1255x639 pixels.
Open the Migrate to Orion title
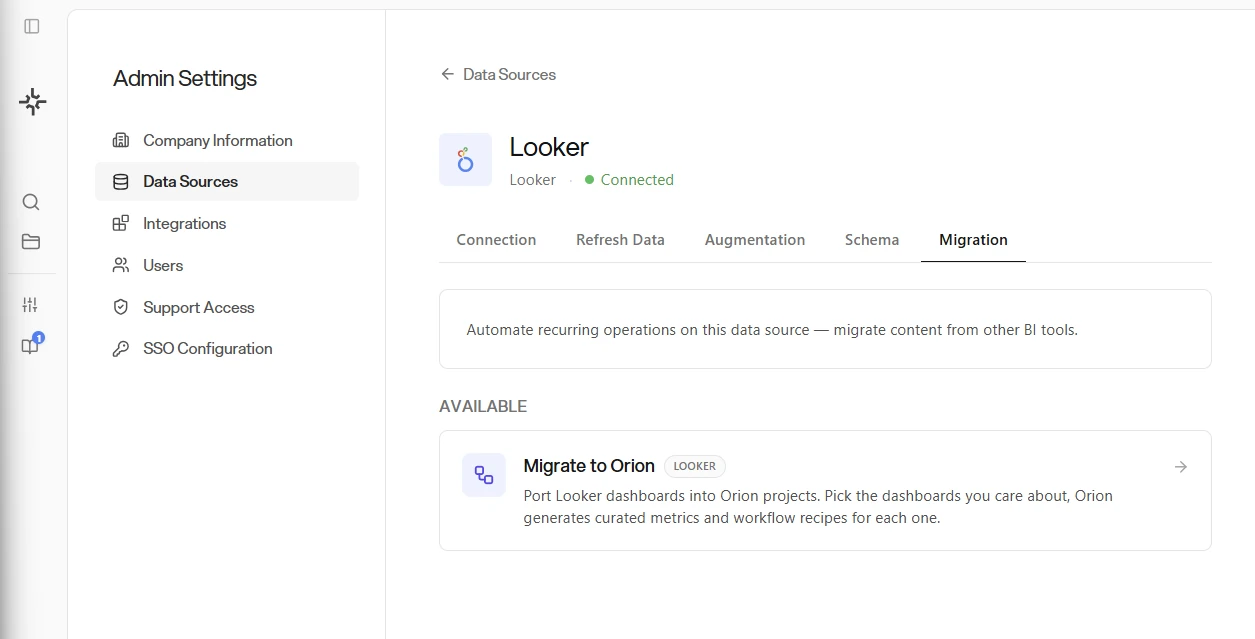pos(589,466)
